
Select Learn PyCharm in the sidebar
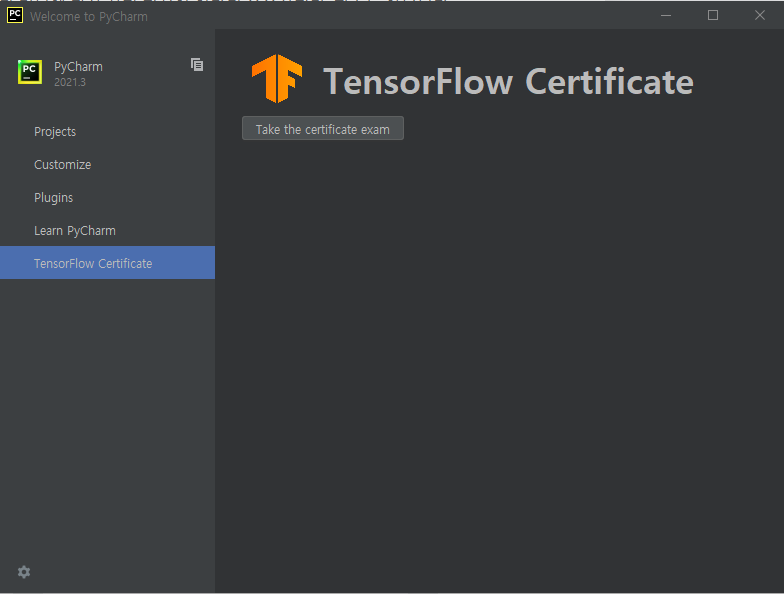click(x=108, y=230)
